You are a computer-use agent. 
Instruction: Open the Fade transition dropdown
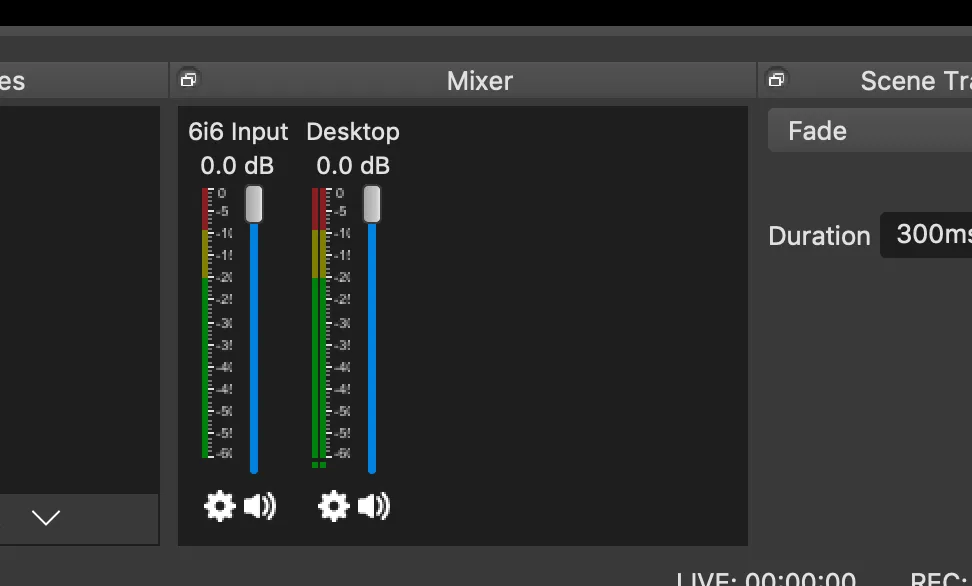868,131
